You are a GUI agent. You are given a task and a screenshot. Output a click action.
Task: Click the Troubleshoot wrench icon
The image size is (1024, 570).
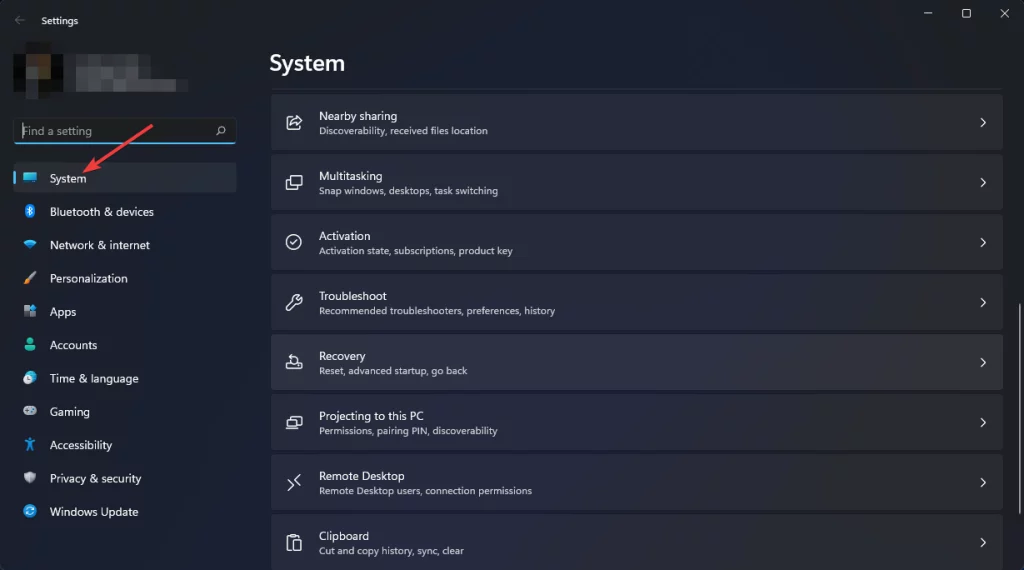click(294, 302)
